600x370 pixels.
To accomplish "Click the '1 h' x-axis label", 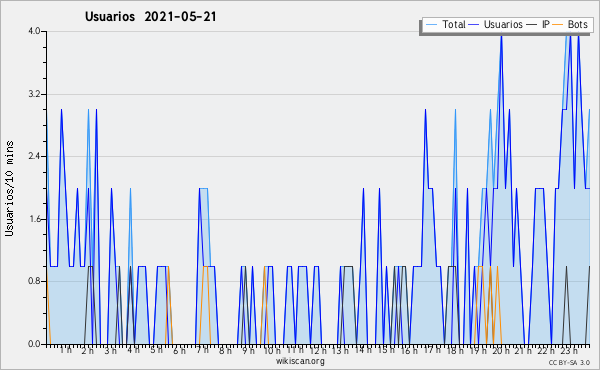I will [65, 350].
